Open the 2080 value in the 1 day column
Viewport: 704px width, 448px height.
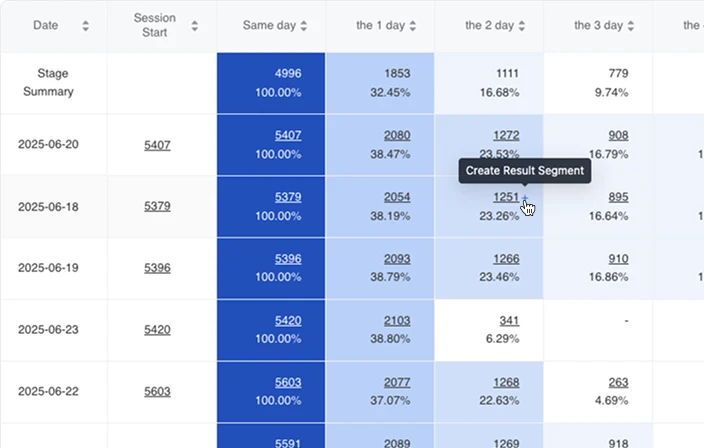tap(397, 135)
